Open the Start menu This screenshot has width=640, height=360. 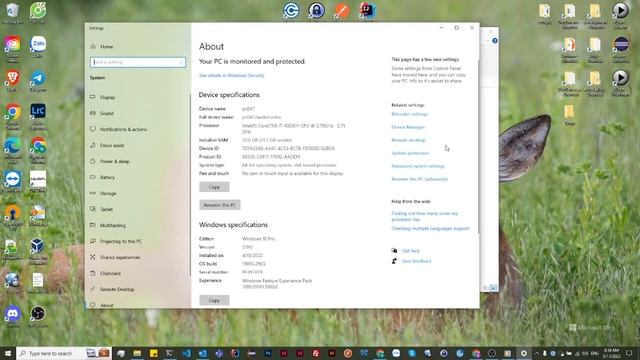[x=8, y=353]
